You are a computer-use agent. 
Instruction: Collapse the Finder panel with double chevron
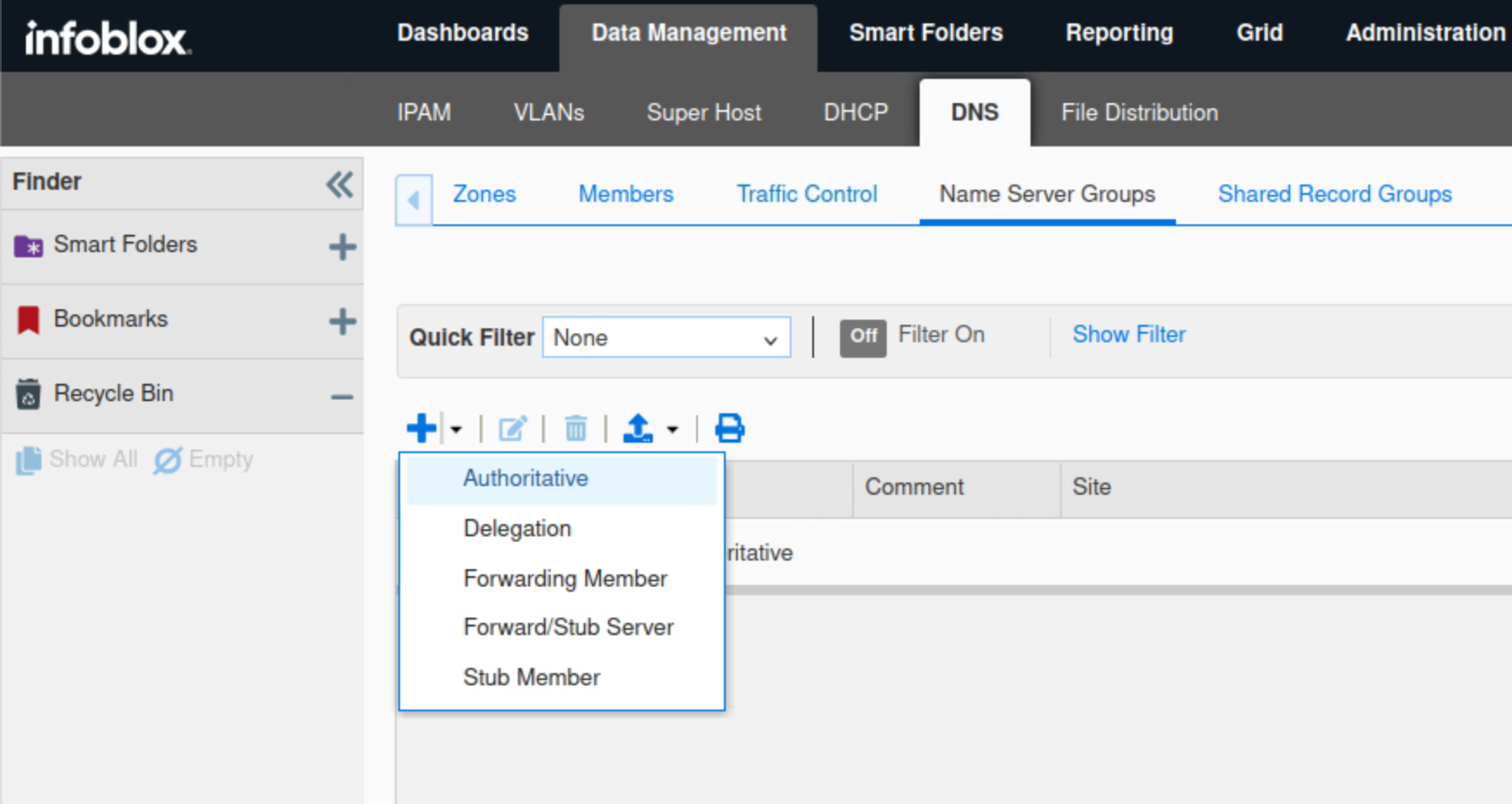pyautogui.click(x=339, y=184)
